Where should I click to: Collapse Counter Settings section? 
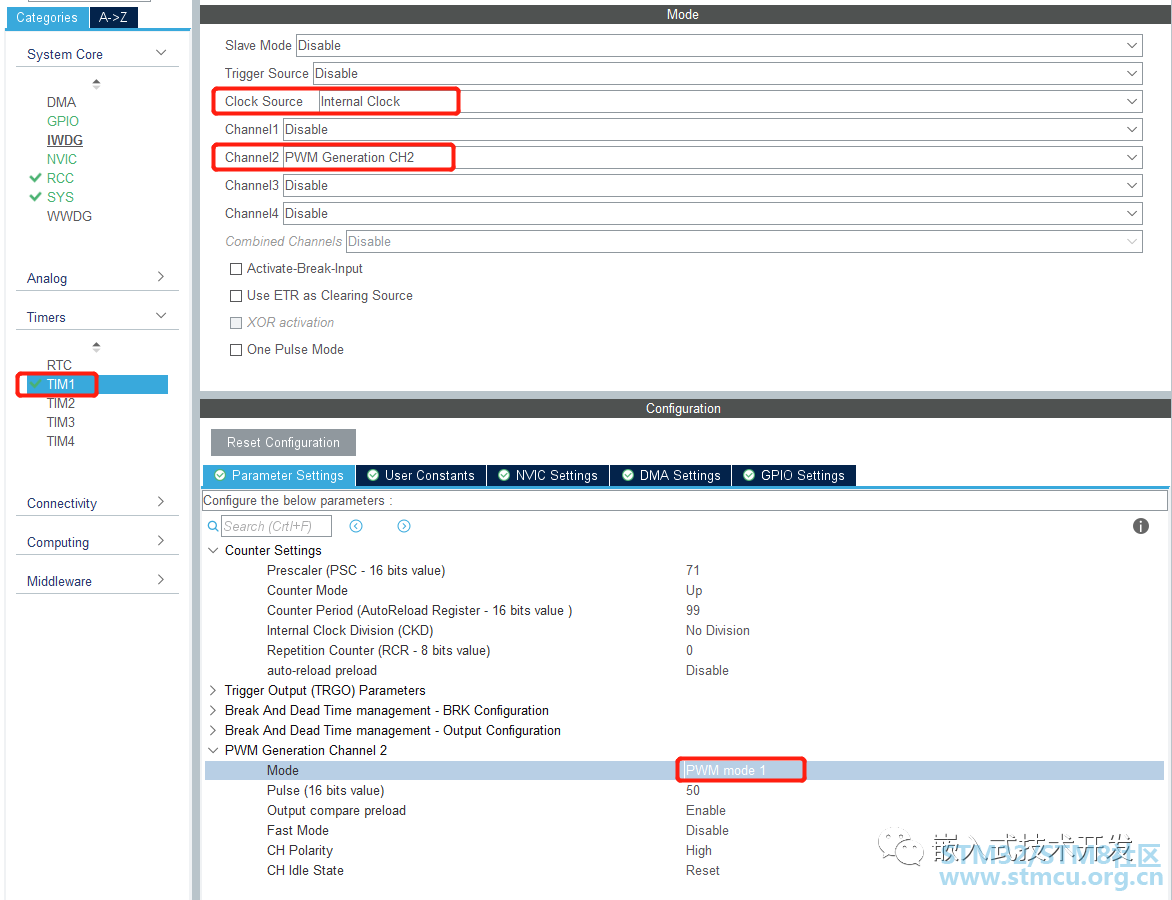pyautogui.click(x=213, y=550)
